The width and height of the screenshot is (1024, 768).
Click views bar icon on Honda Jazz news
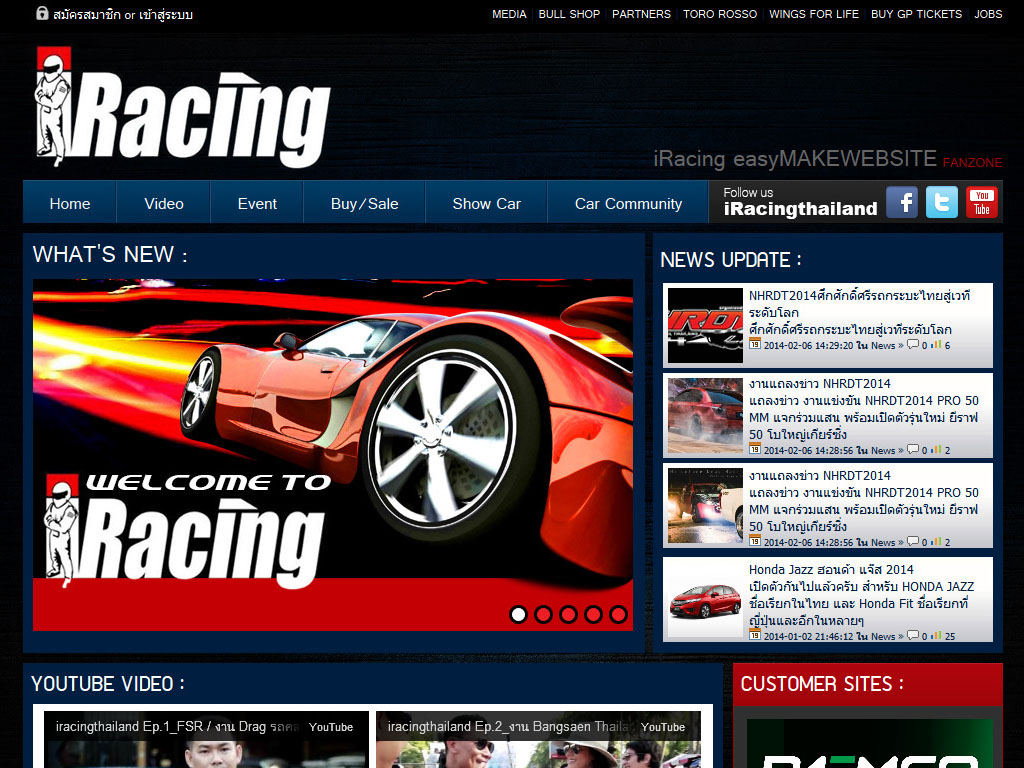937,636
